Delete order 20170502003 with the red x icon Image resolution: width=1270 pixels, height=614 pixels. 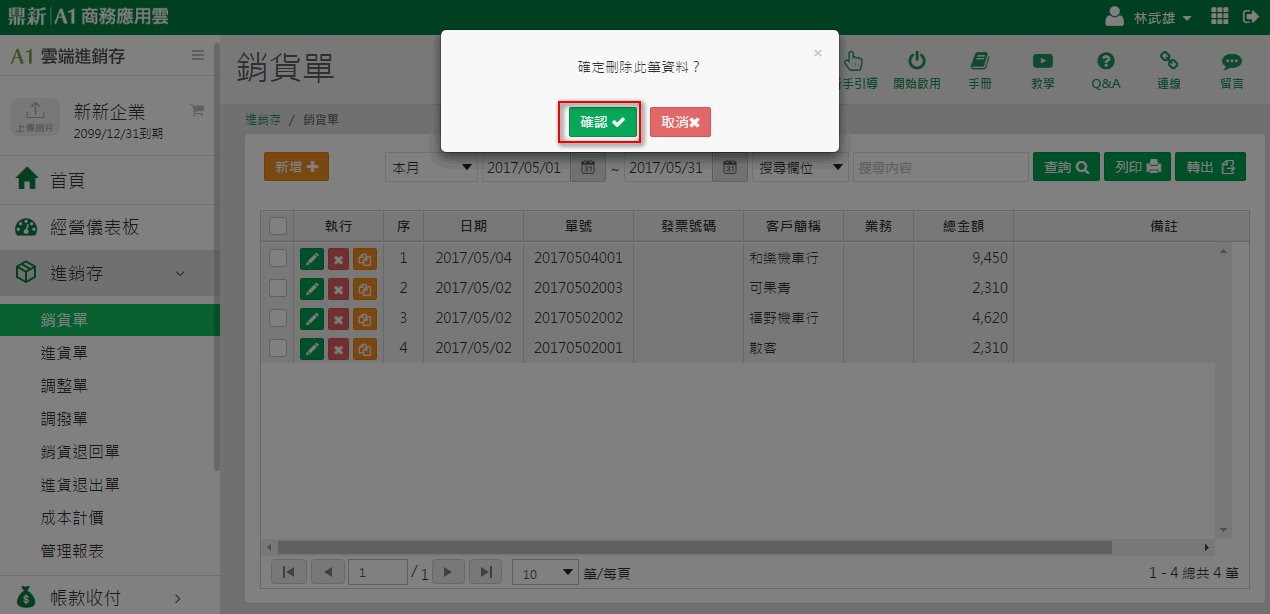coord(339,289)
